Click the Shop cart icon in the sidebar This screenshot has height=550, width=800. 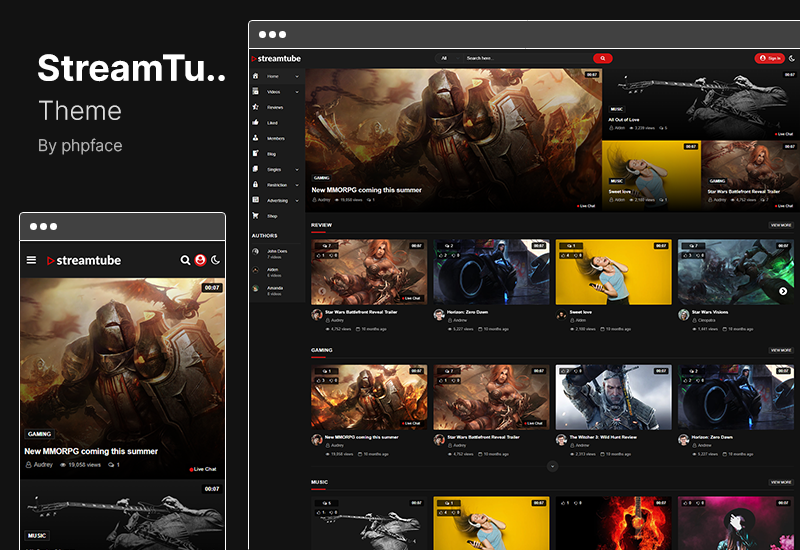point(256,216)
